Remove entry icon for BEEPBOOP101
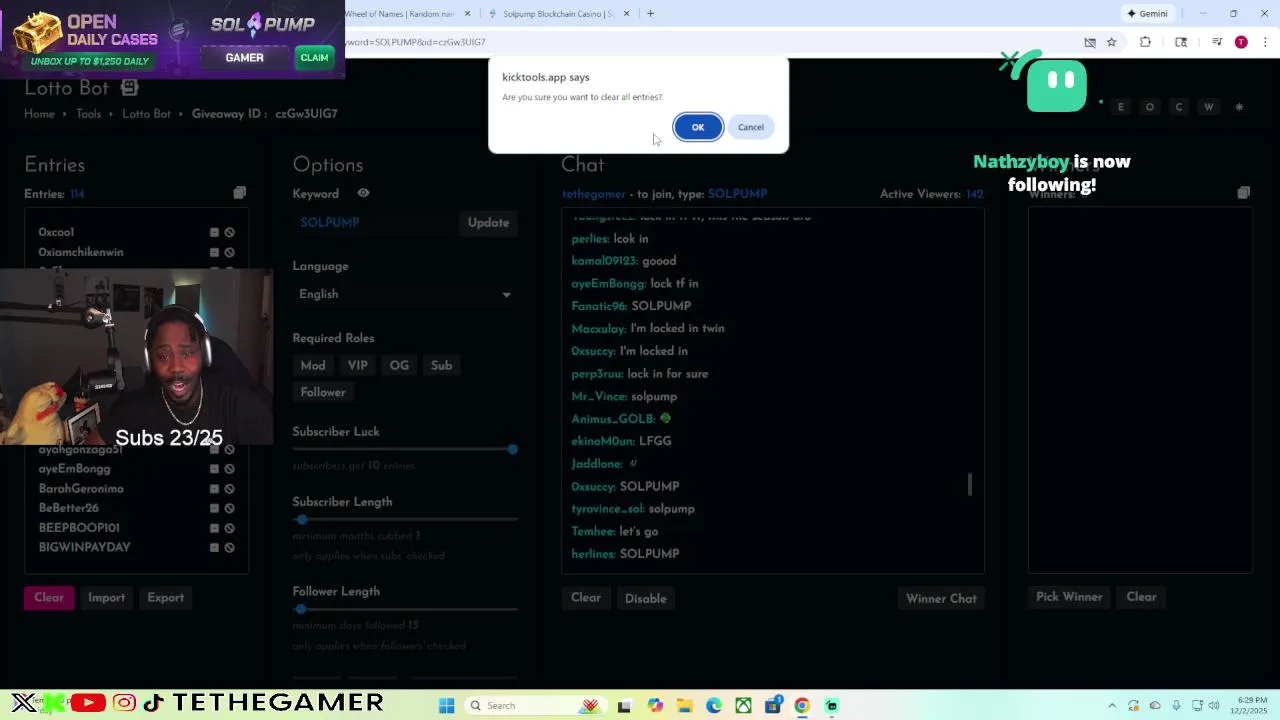This screenshot has height=720, width=1280. tap(214, 528)
